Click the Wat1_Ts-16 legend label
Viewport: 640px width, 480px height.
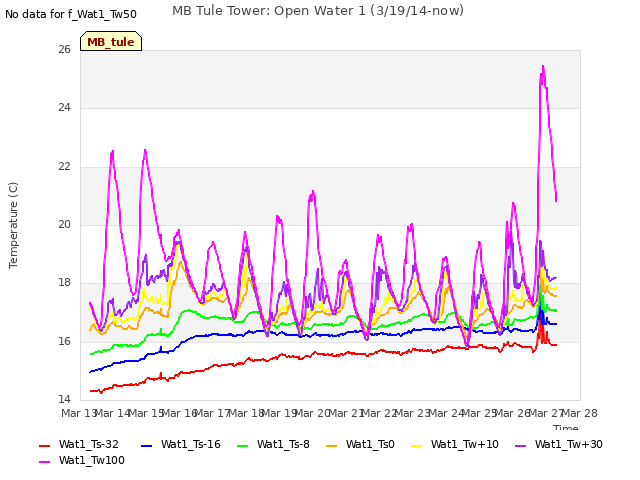pos(191,444)
